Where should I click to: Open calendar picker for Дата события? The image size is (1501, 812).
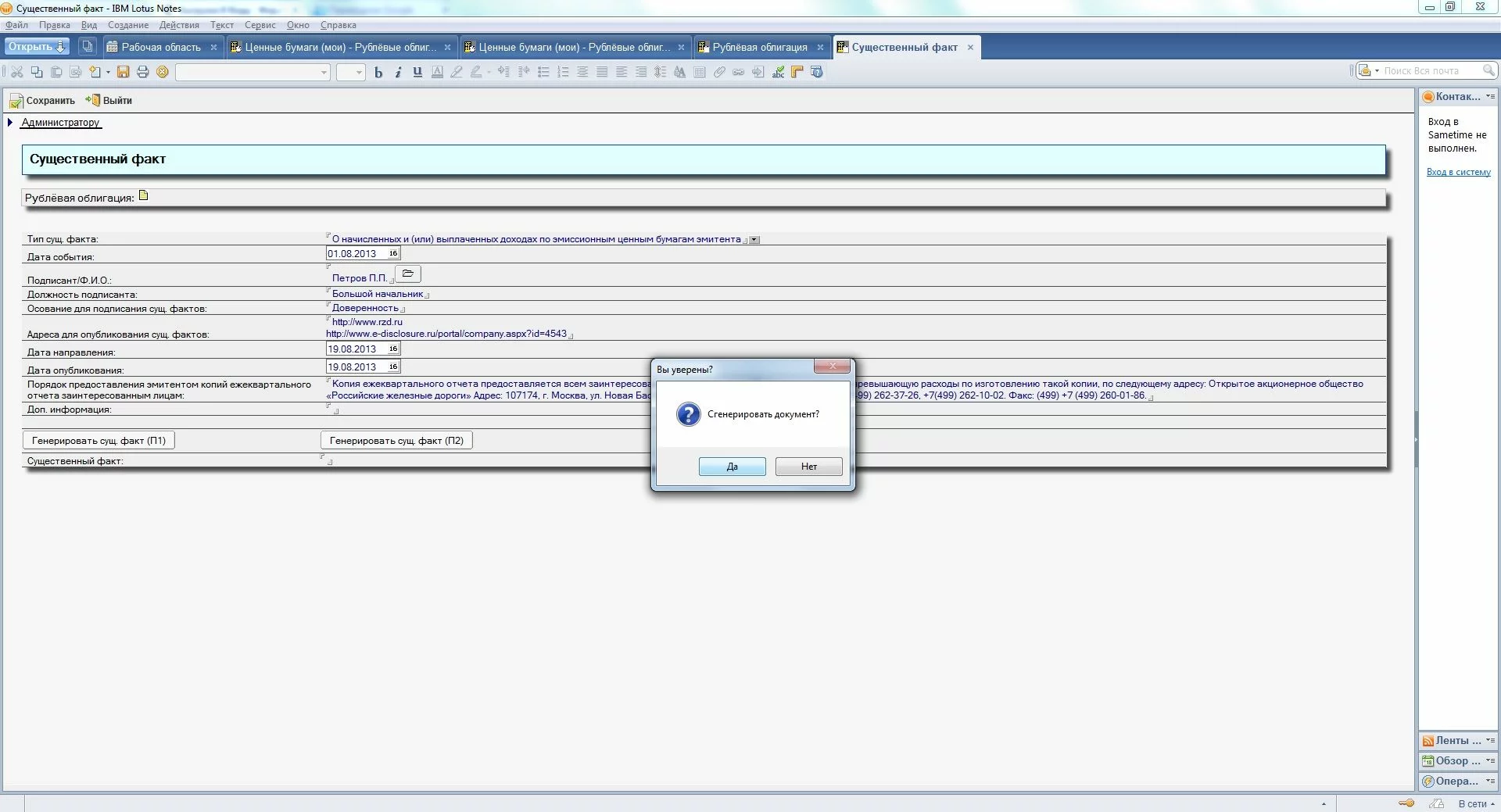[393, 253]
